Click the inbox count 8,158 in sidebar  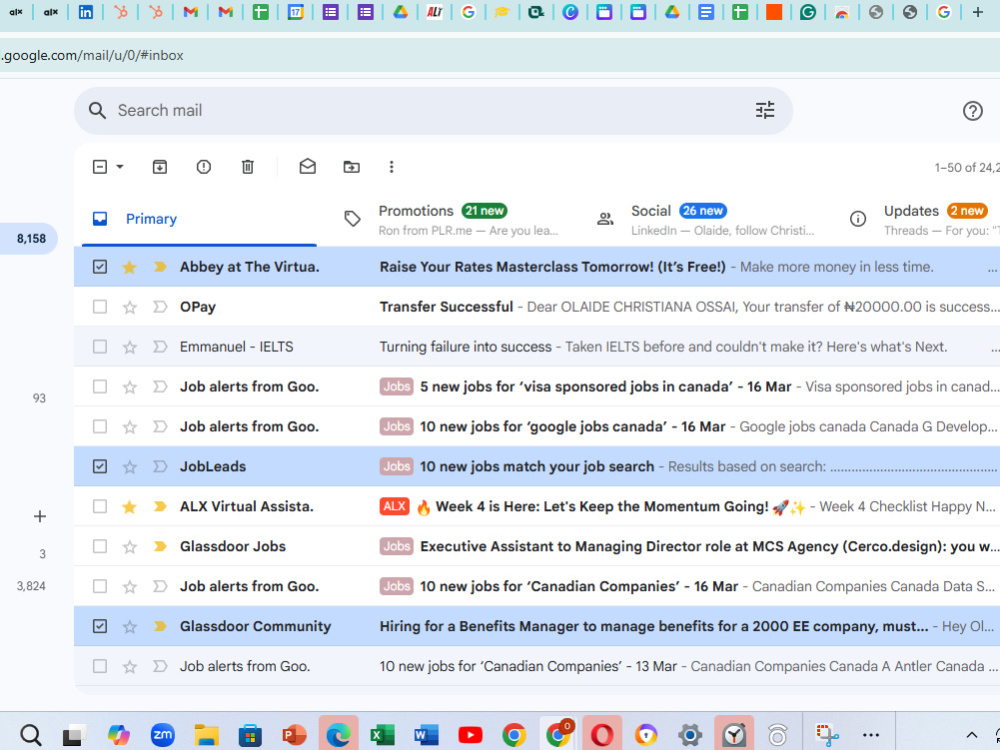[31, 239]
